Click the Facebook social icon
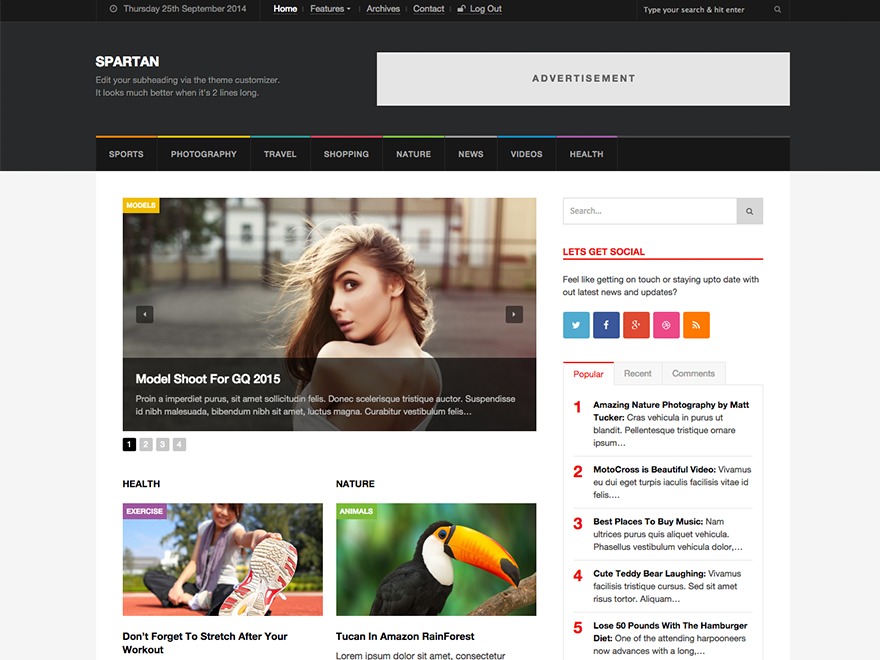This screenshot has height=660, width=880. point(606,325)
